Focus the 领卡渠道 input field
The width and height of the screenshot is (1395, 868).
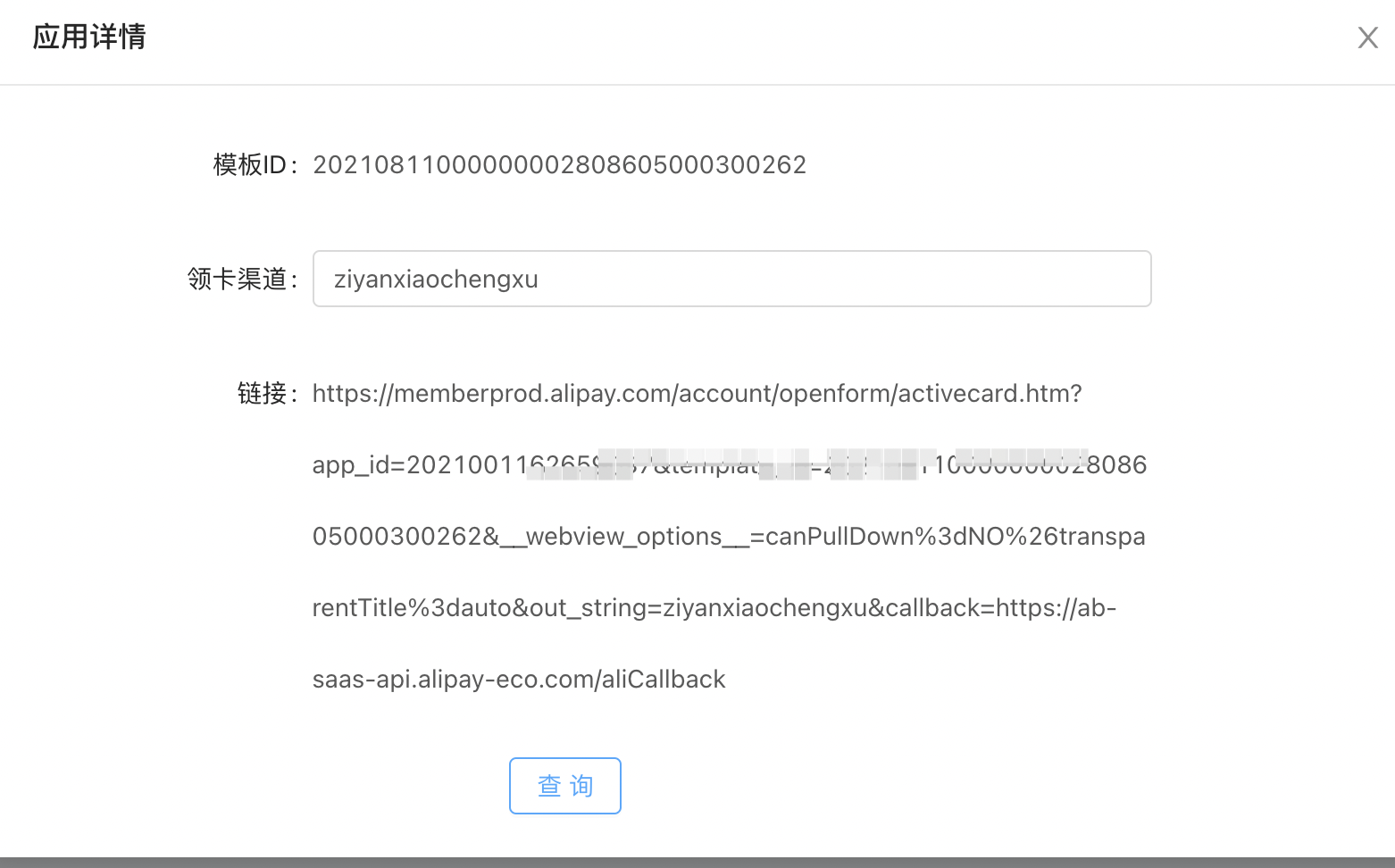click(732, 279)
